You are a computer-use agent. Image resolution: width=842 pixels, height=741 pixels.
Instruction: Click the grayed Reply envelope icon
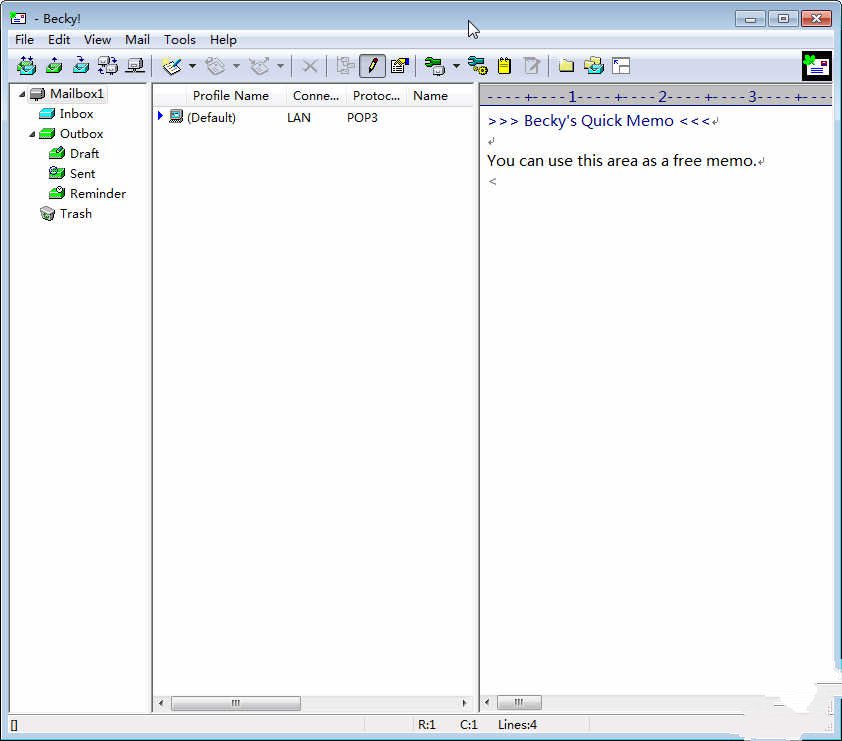[216, 67]
